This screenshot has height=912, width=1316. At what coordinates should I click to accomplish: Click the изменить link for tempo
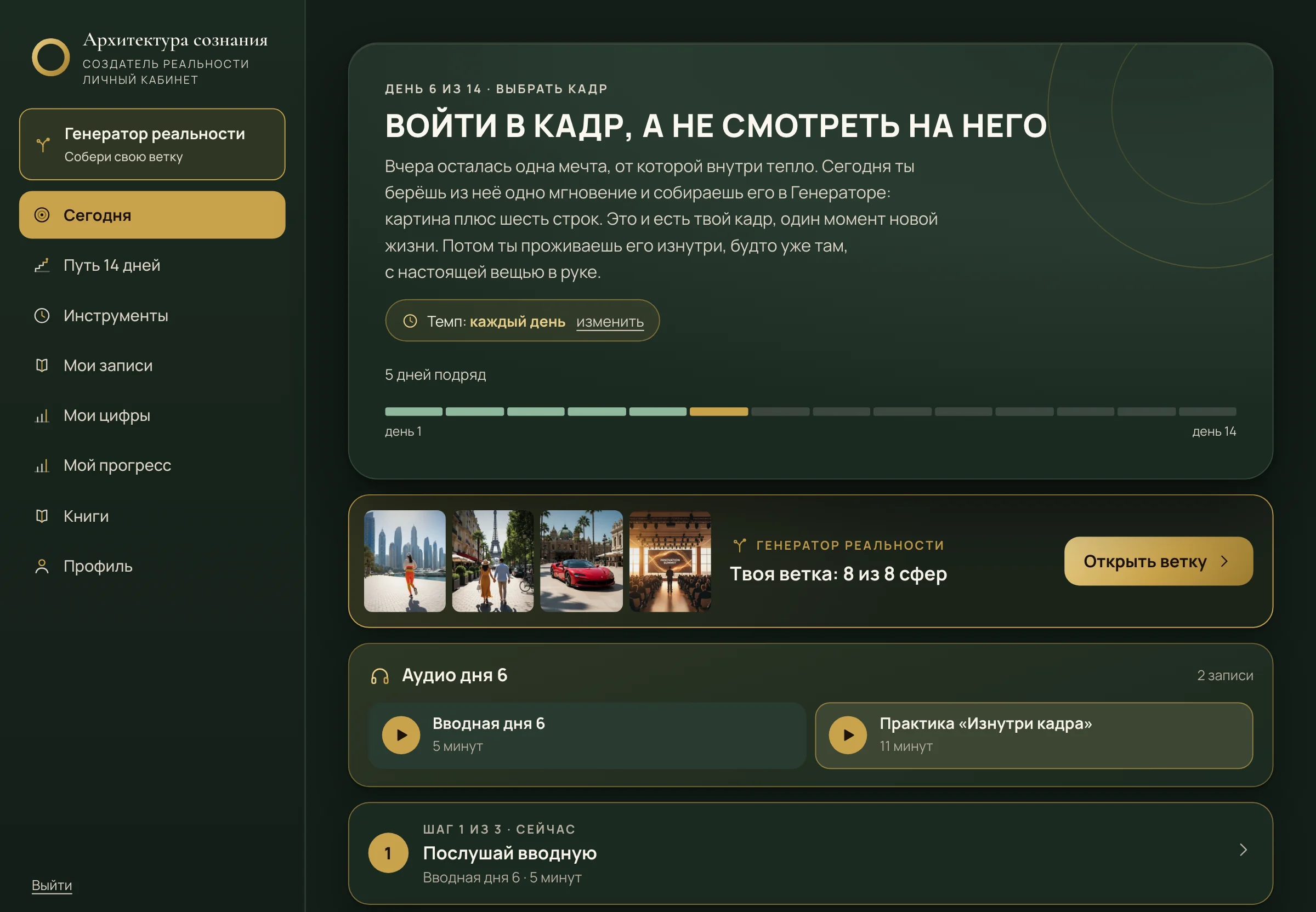[609, 322]
